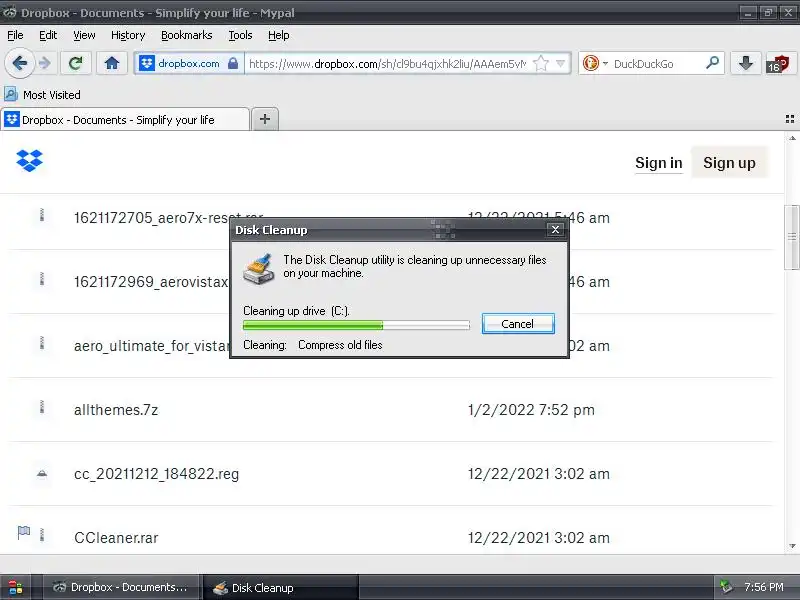The height and width of the screenshot is (600, 800).
Task: Cancel the Disk Cleanup operation
Action: 518,324
